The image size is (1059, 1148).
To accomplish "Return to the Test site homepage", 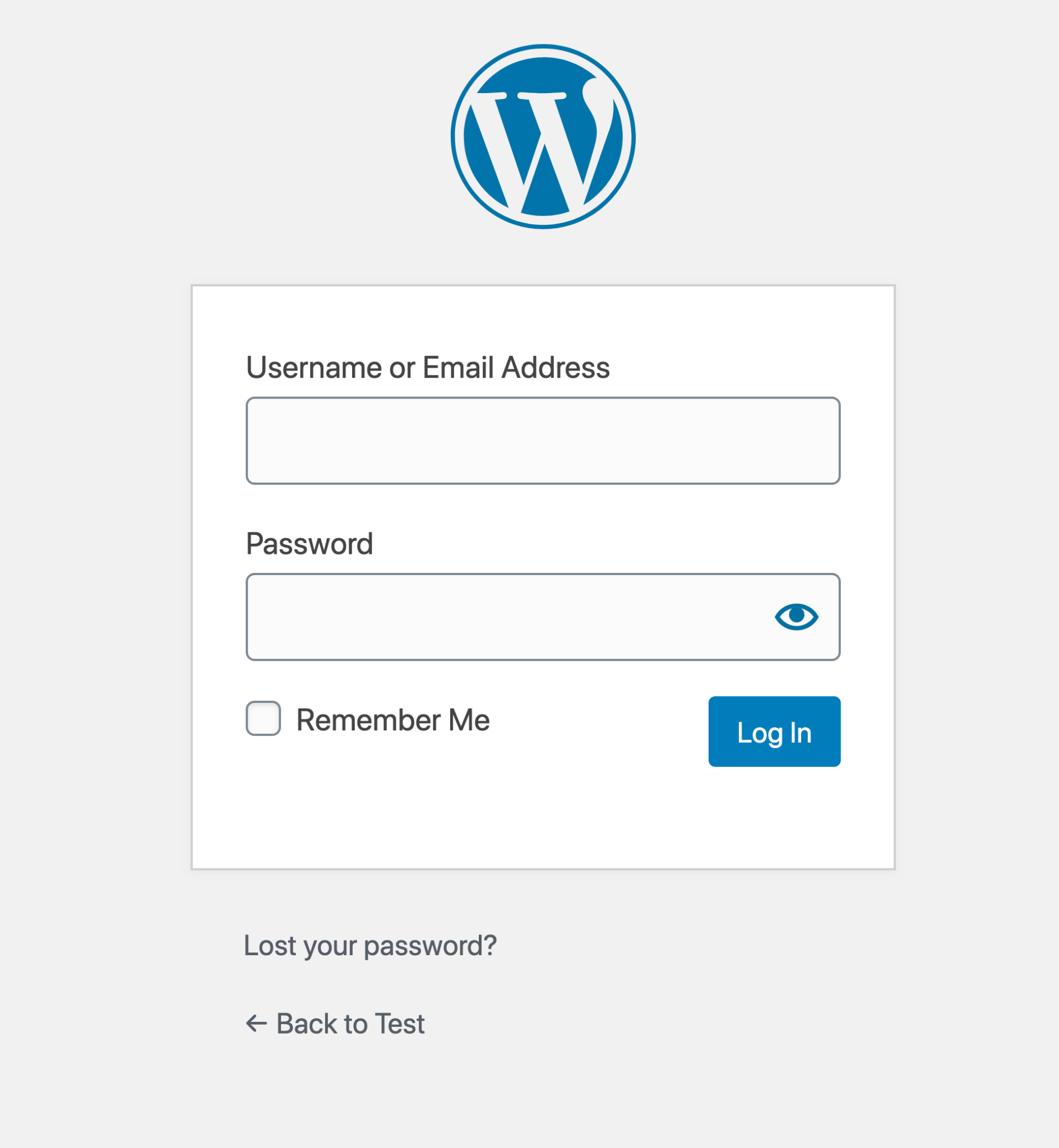I will tap(350, 1023).
